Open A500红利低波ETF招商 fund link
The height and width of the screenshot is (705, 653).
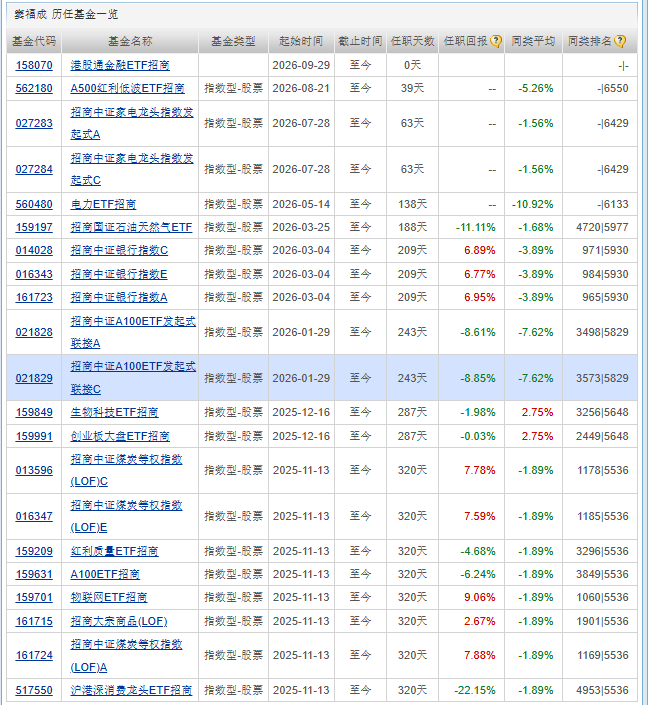pyautogui.click(x=127, y=88)
